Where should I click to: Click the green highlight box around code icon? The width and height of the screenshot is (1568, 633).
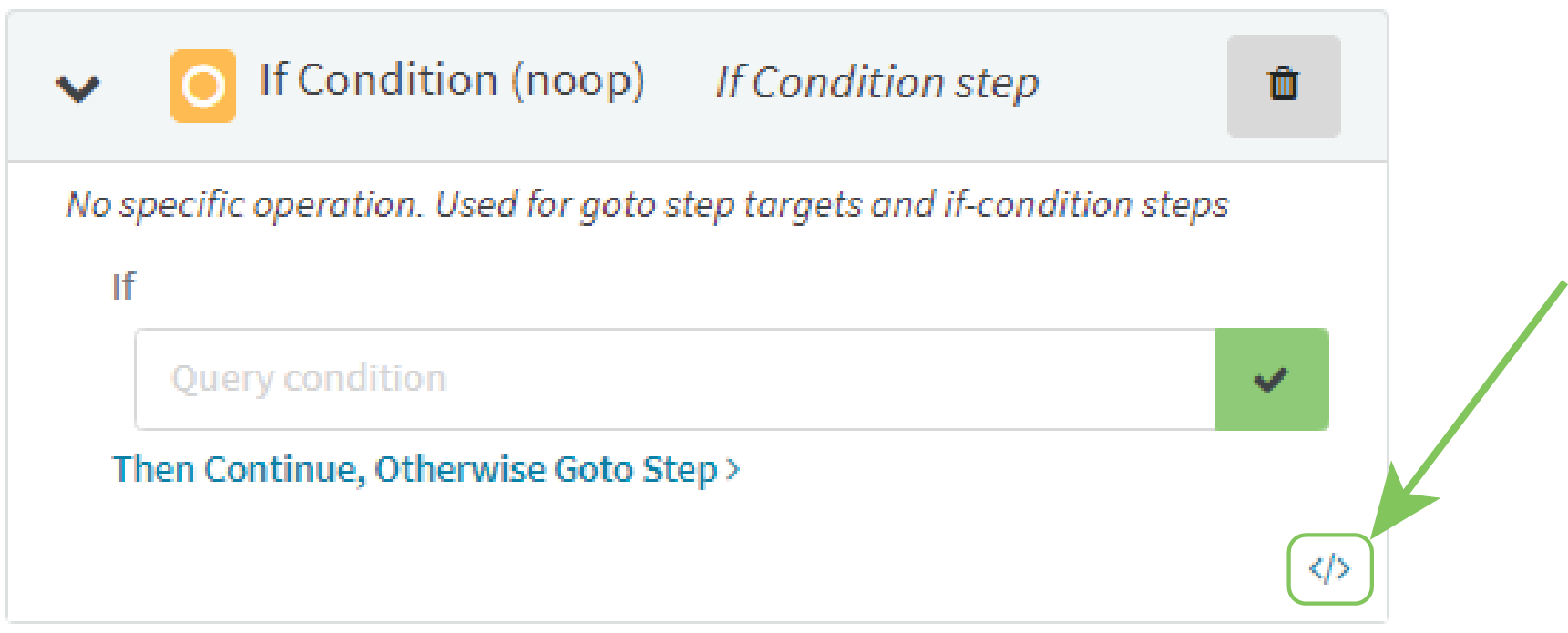(x=1329, y=569)
